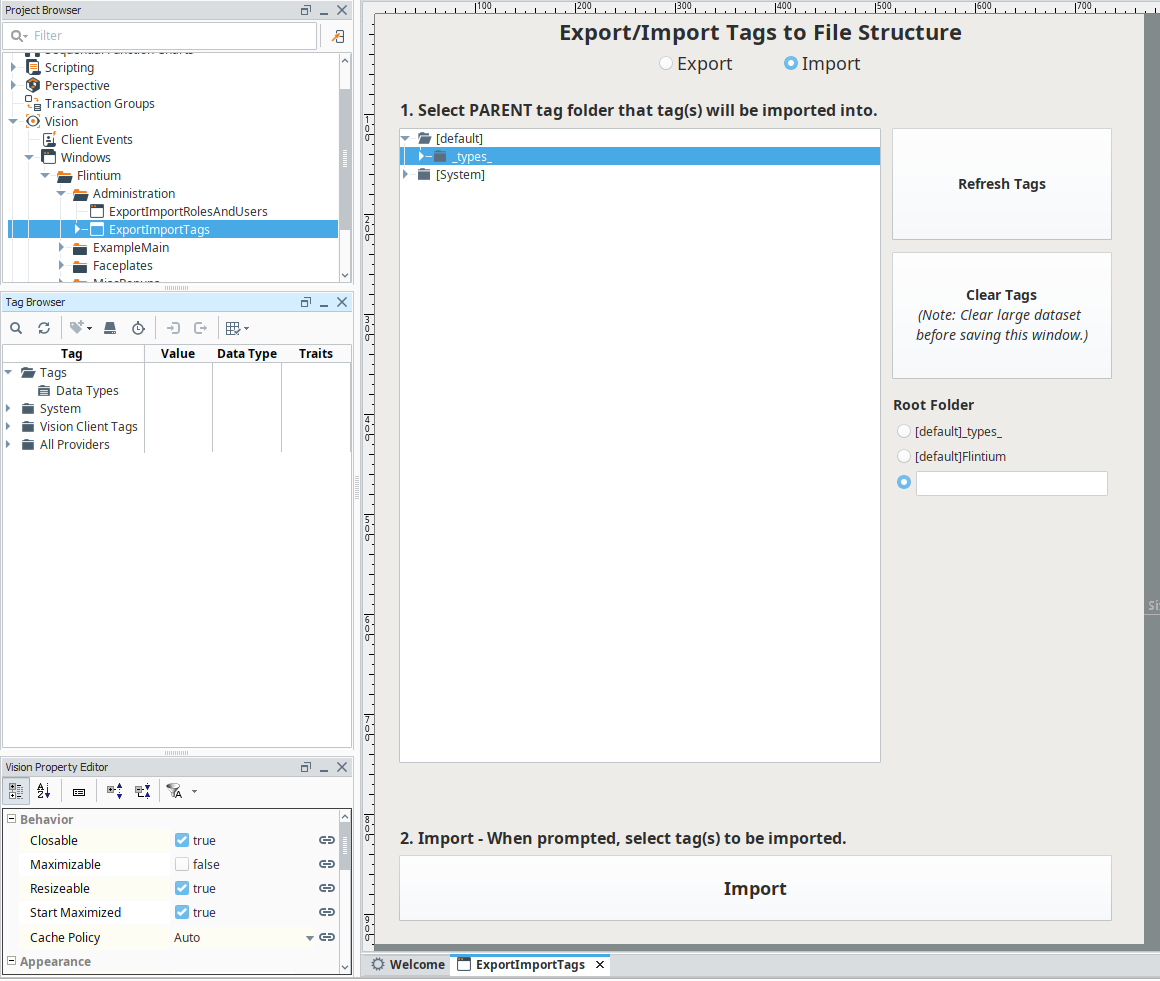
Task: Click binding link icon for Start Maximized
Action: [327, 912]
